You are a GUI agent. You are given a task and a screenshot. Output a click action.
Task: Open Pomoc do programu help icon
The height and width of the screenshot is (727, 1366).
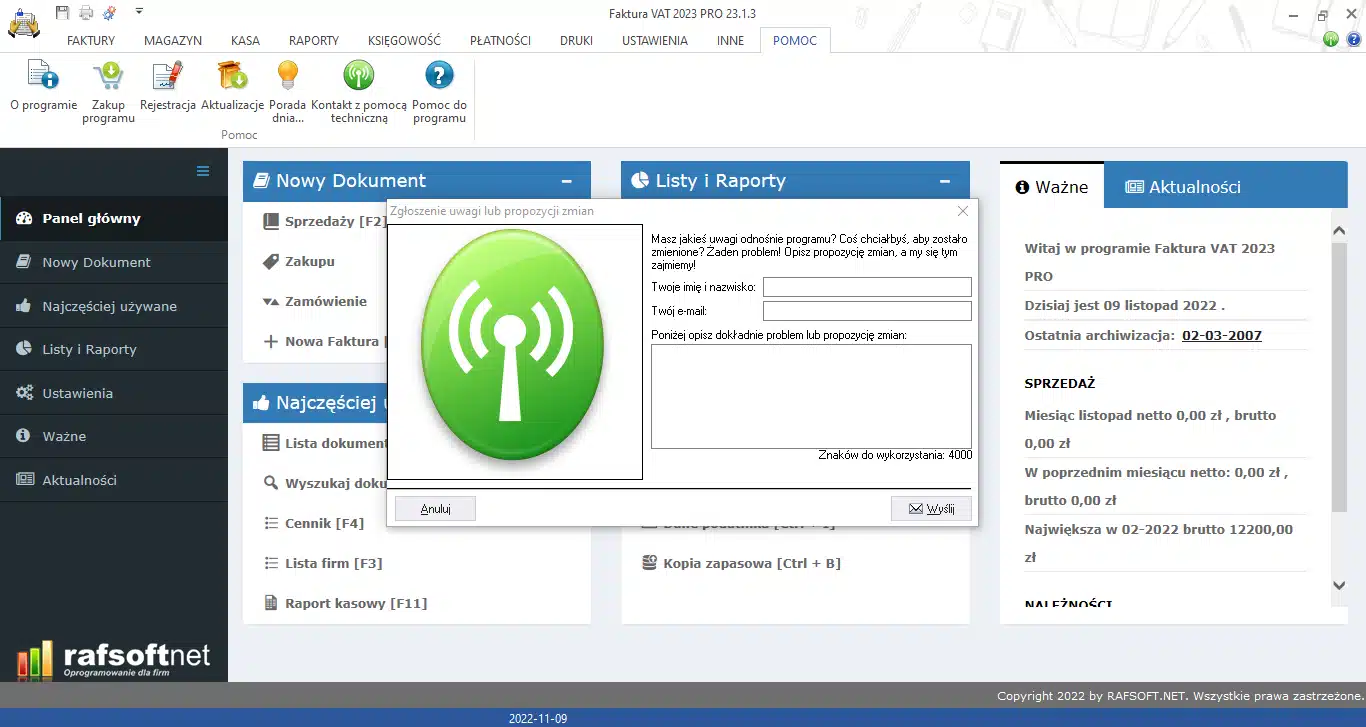[x=439, y=76]
